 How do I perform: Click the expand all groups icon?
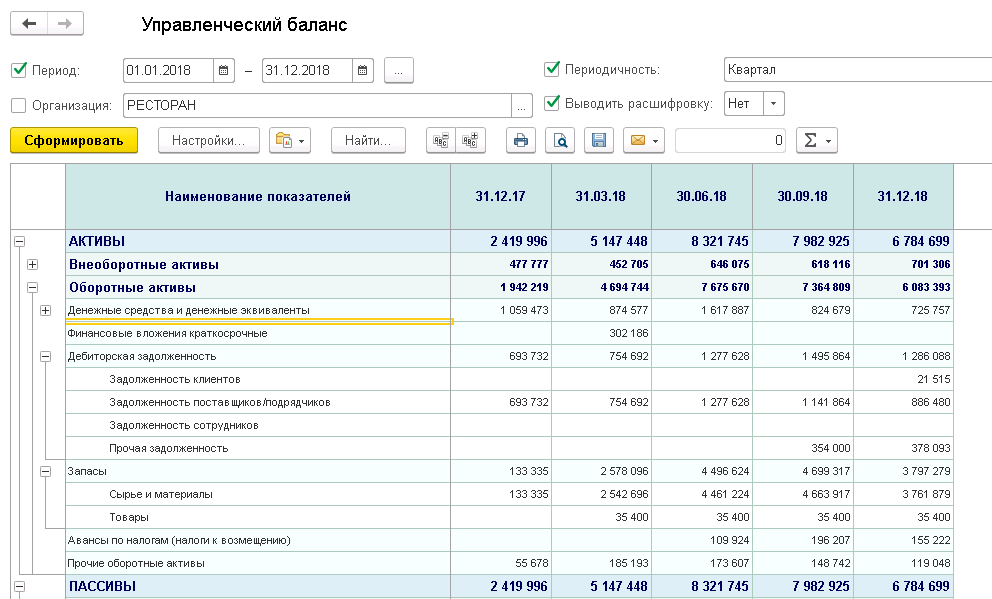(470, 141)
